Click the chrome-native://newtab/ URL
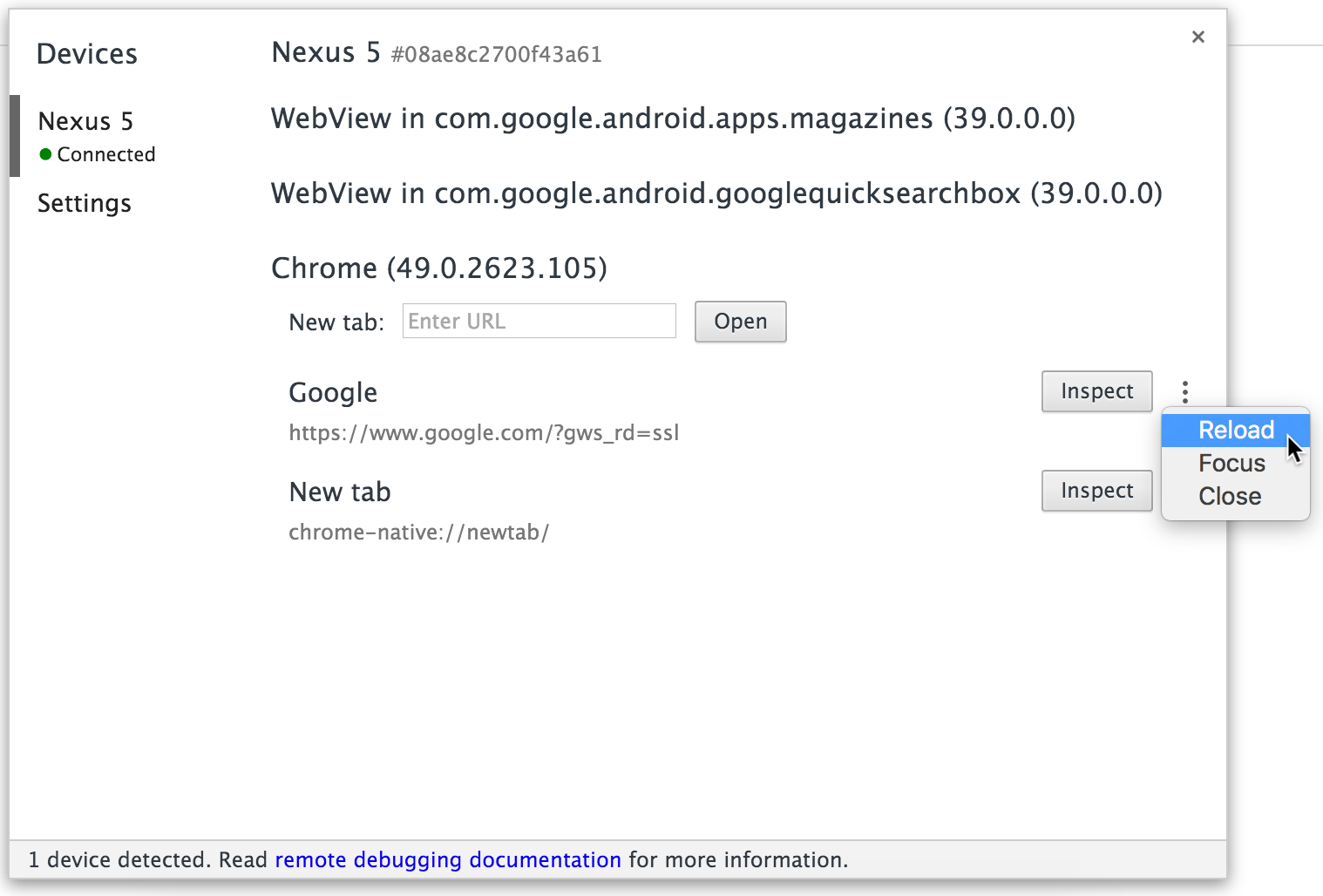1323x896 pixels. point(419,533)
